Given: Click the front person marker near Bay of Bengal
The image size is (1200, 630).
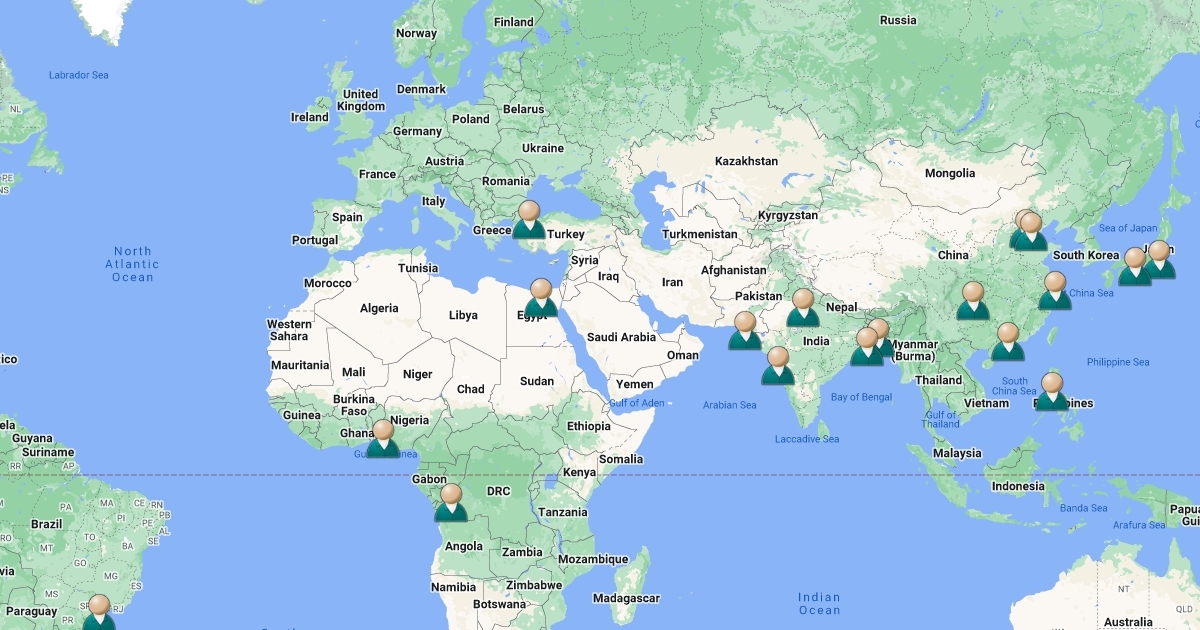Looking at the screenshot, I should (x=866, y=347).
